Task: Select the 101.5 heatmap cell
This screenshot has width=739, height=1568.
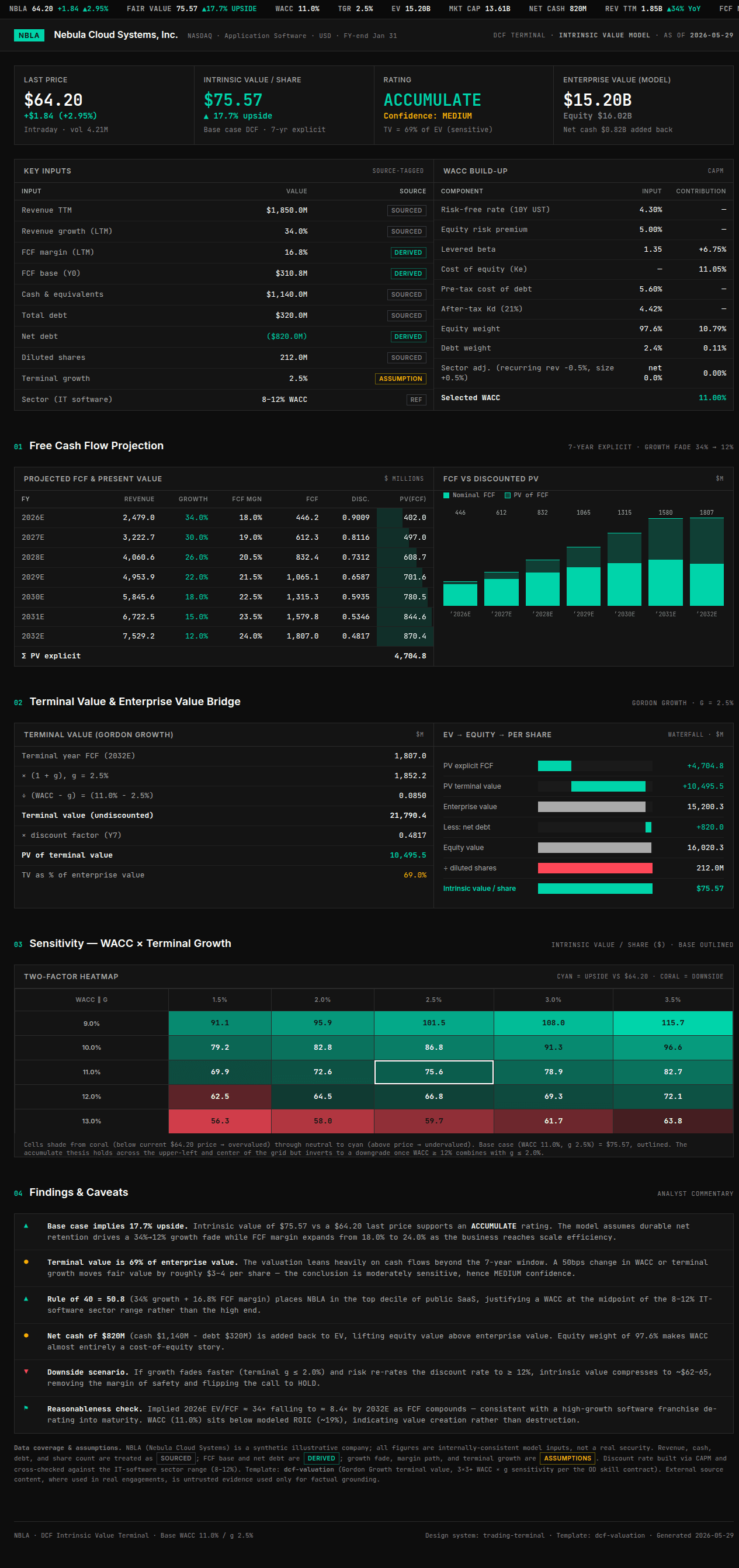Action: pyautogui.click(x=433, y=1022)
